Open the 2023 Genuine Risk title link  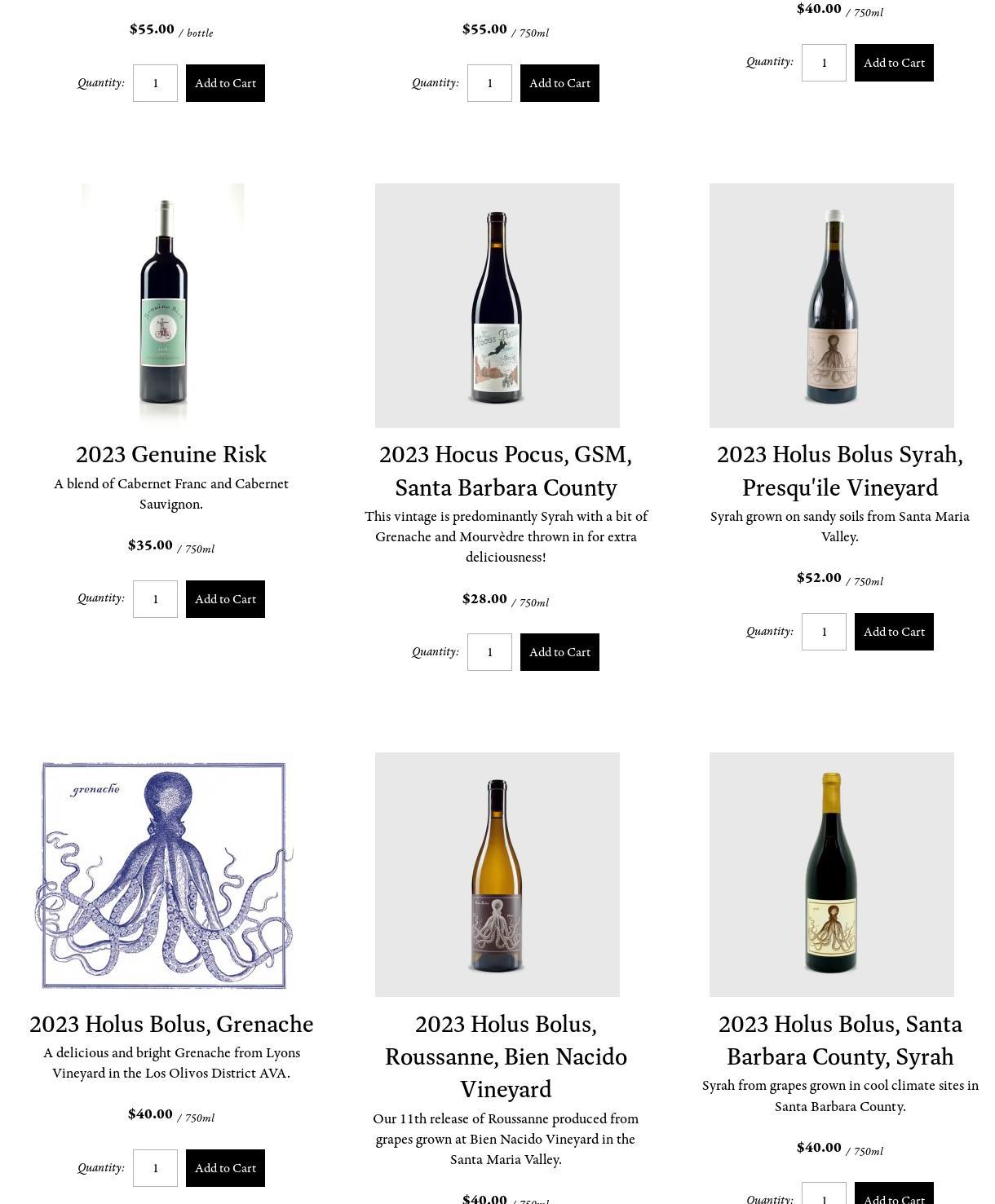[171, 454]
